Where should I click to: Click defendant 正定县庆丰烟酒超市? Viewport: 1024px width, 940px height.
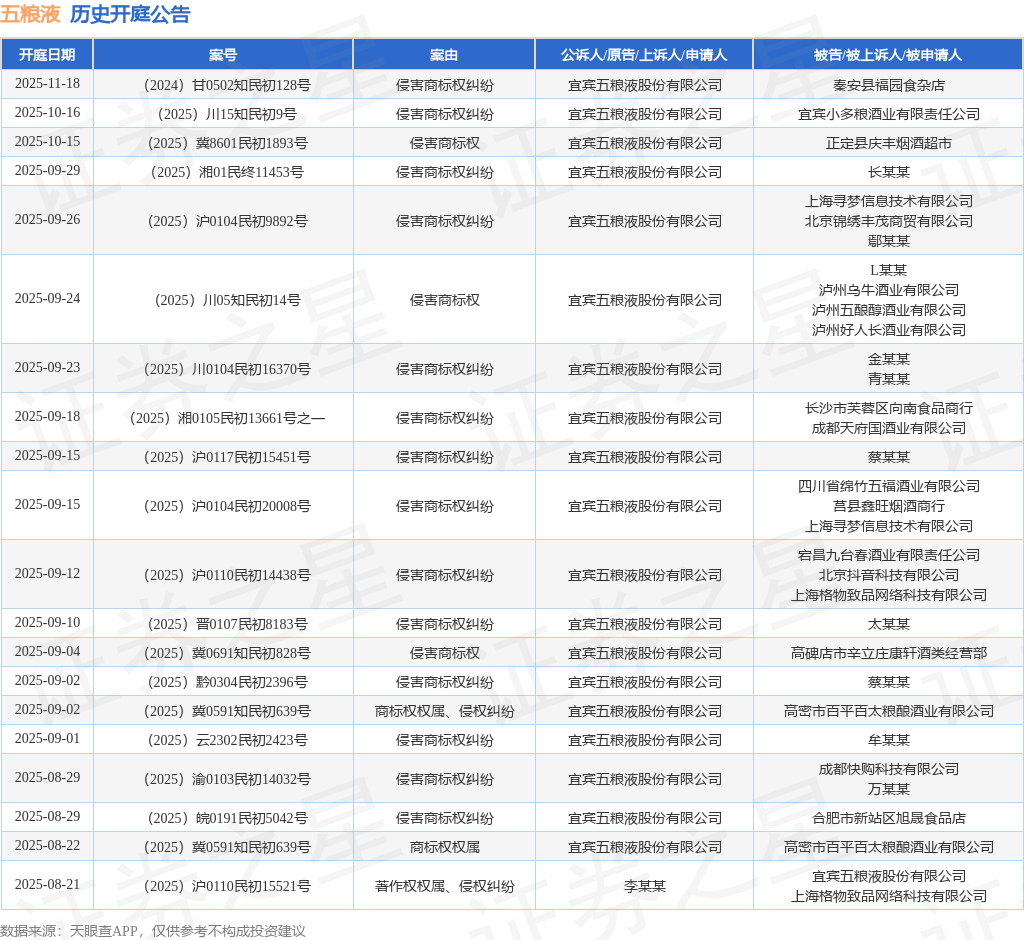(x=888, y=143)
